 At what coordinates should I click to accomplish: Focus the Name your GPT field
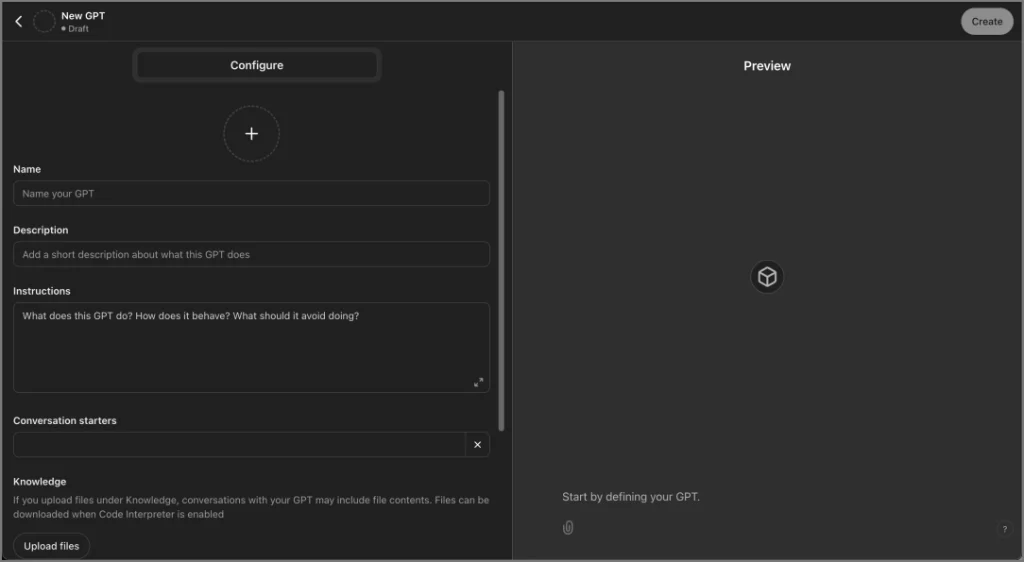pyautogui.click(x=251, y=194)
